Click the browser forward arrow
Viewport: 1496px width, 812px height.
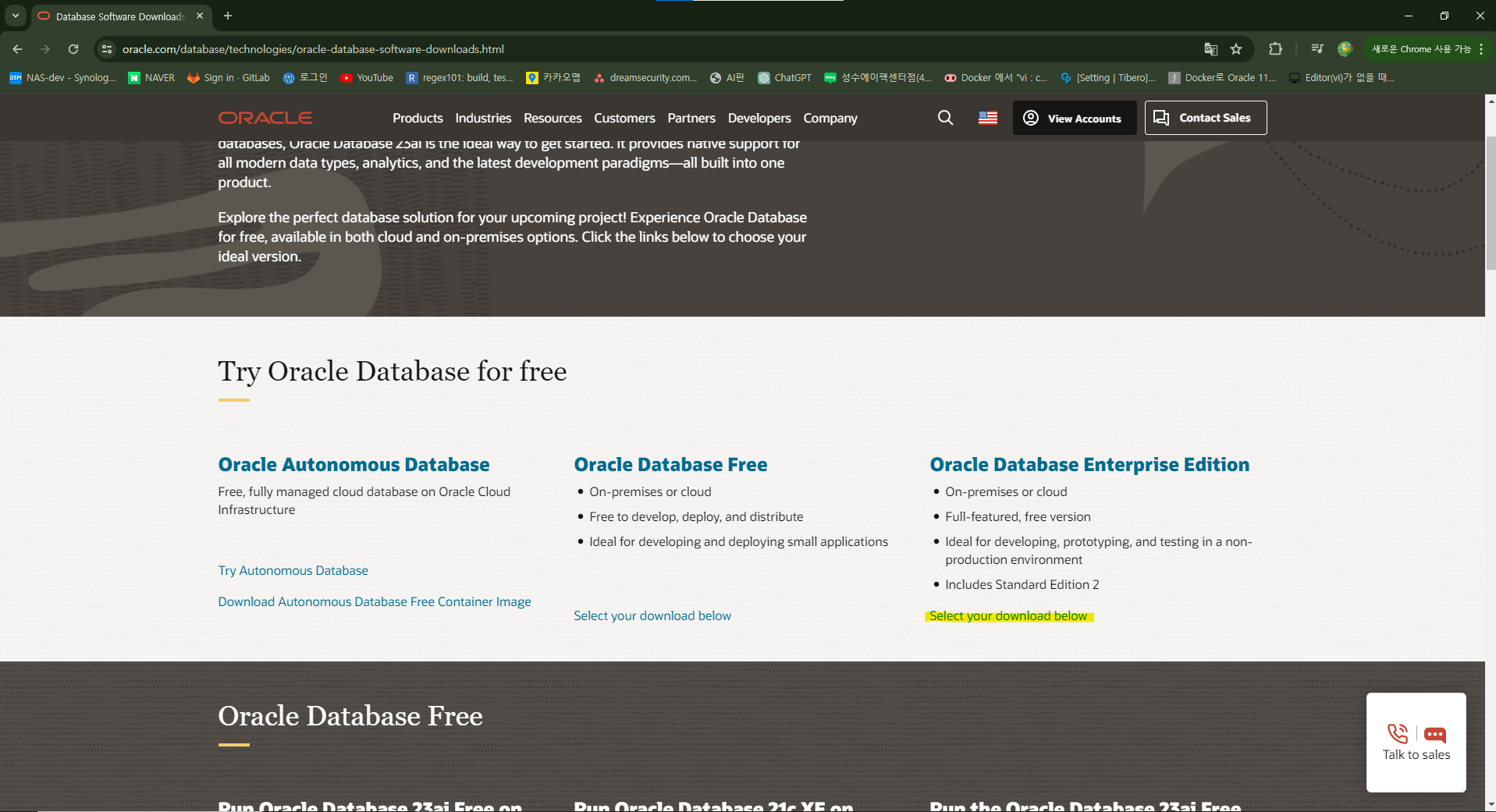coord(45,49)
